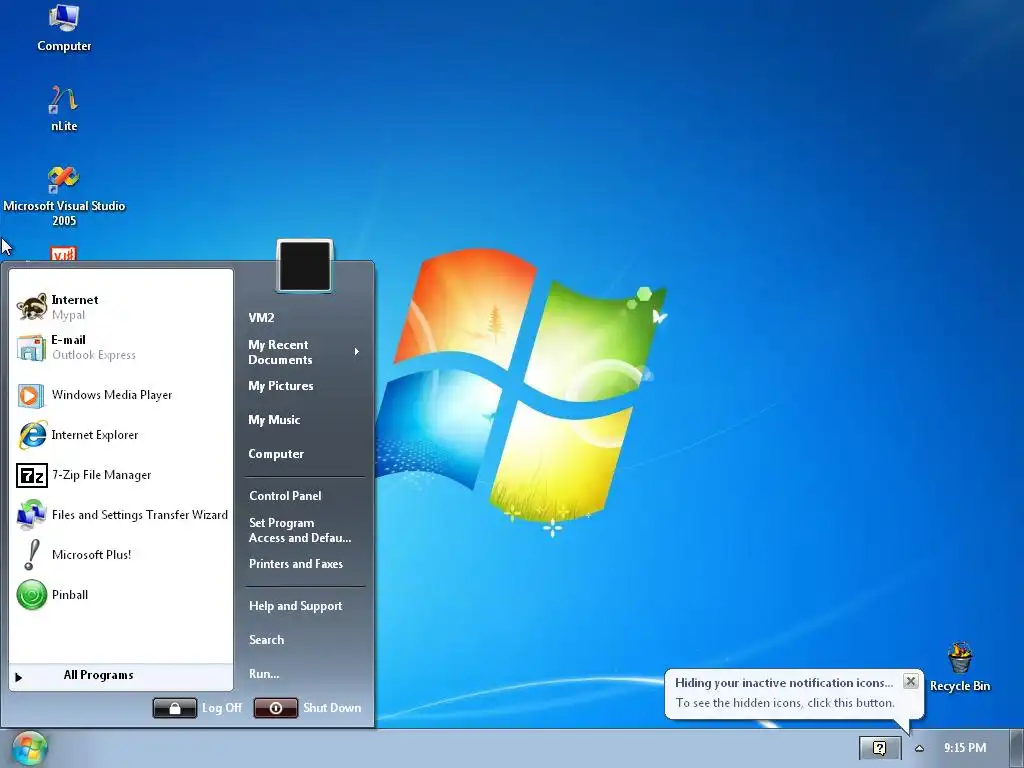Click the Log Off text label

(222, 708)
